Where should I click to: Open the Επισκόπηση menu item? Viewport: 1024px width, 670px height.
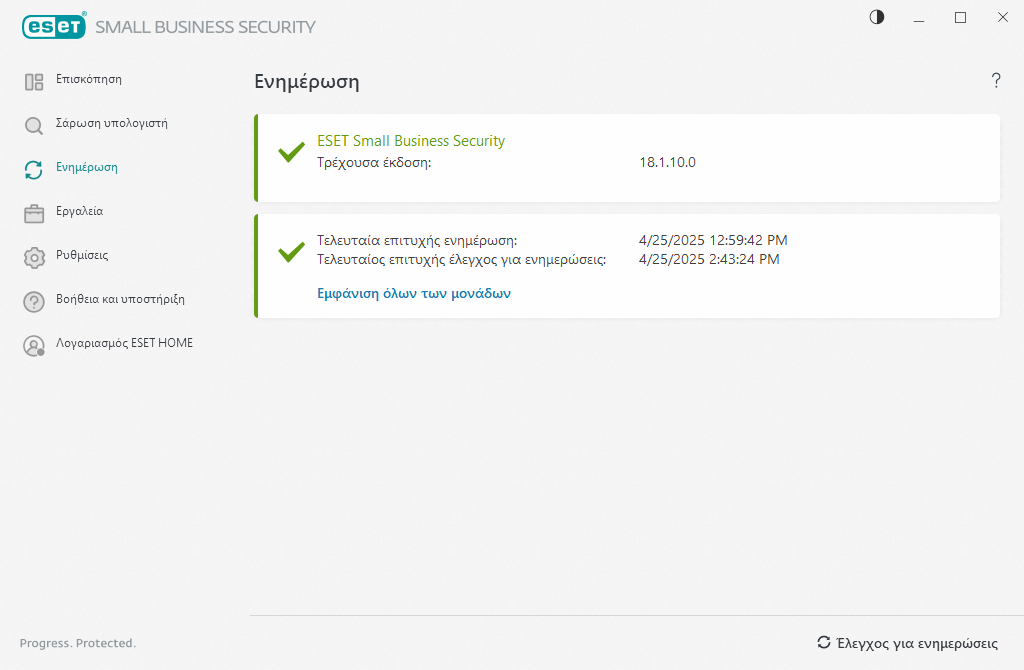click(89, 79)
